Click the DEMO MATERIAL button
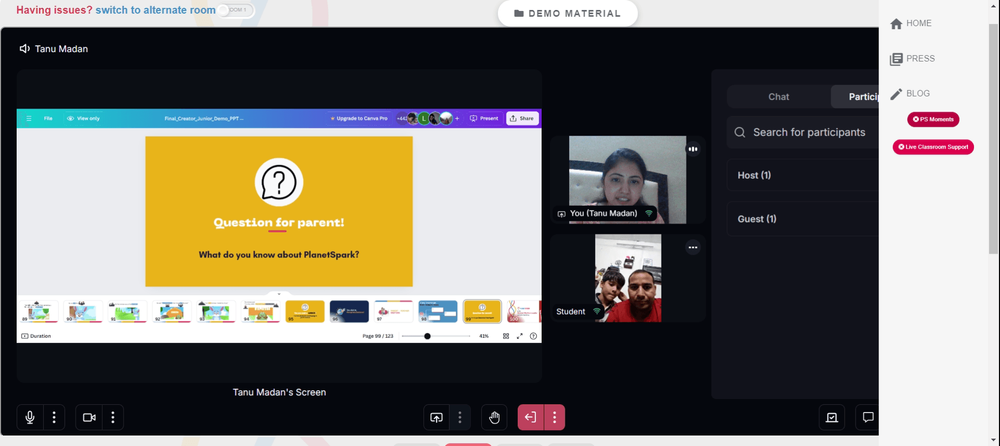The width and height of the screenshot is (1000, 446). (568, 13)
